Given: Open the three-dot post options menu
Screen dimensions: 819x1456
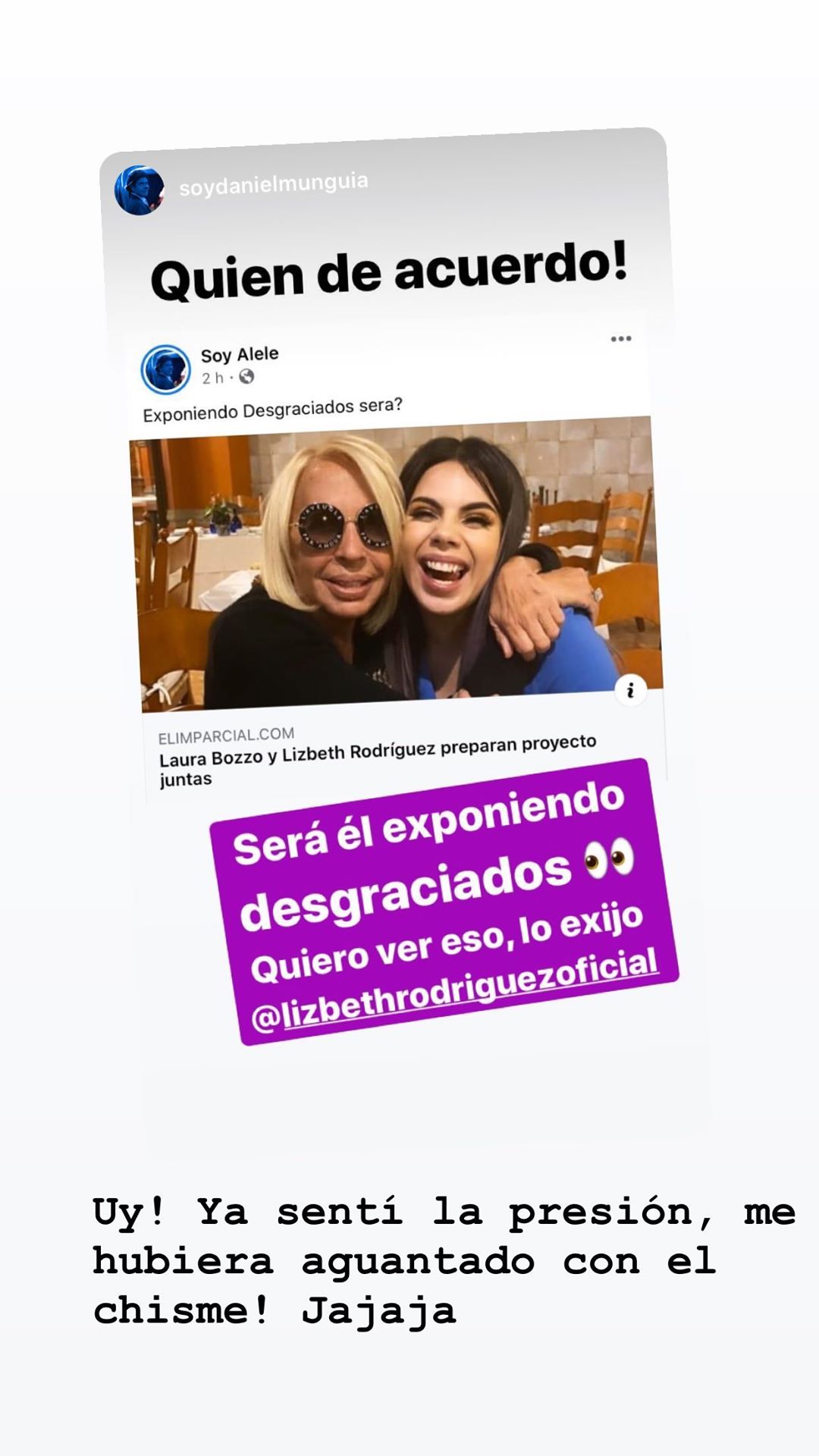Looking at the screenshot, I should (x=621, y=338).
